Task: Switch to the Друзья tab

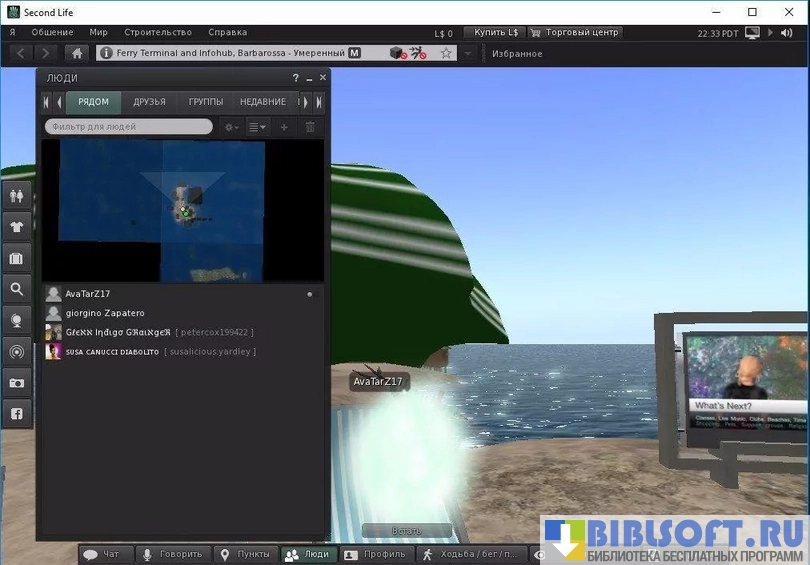Action: click(149, 102)
